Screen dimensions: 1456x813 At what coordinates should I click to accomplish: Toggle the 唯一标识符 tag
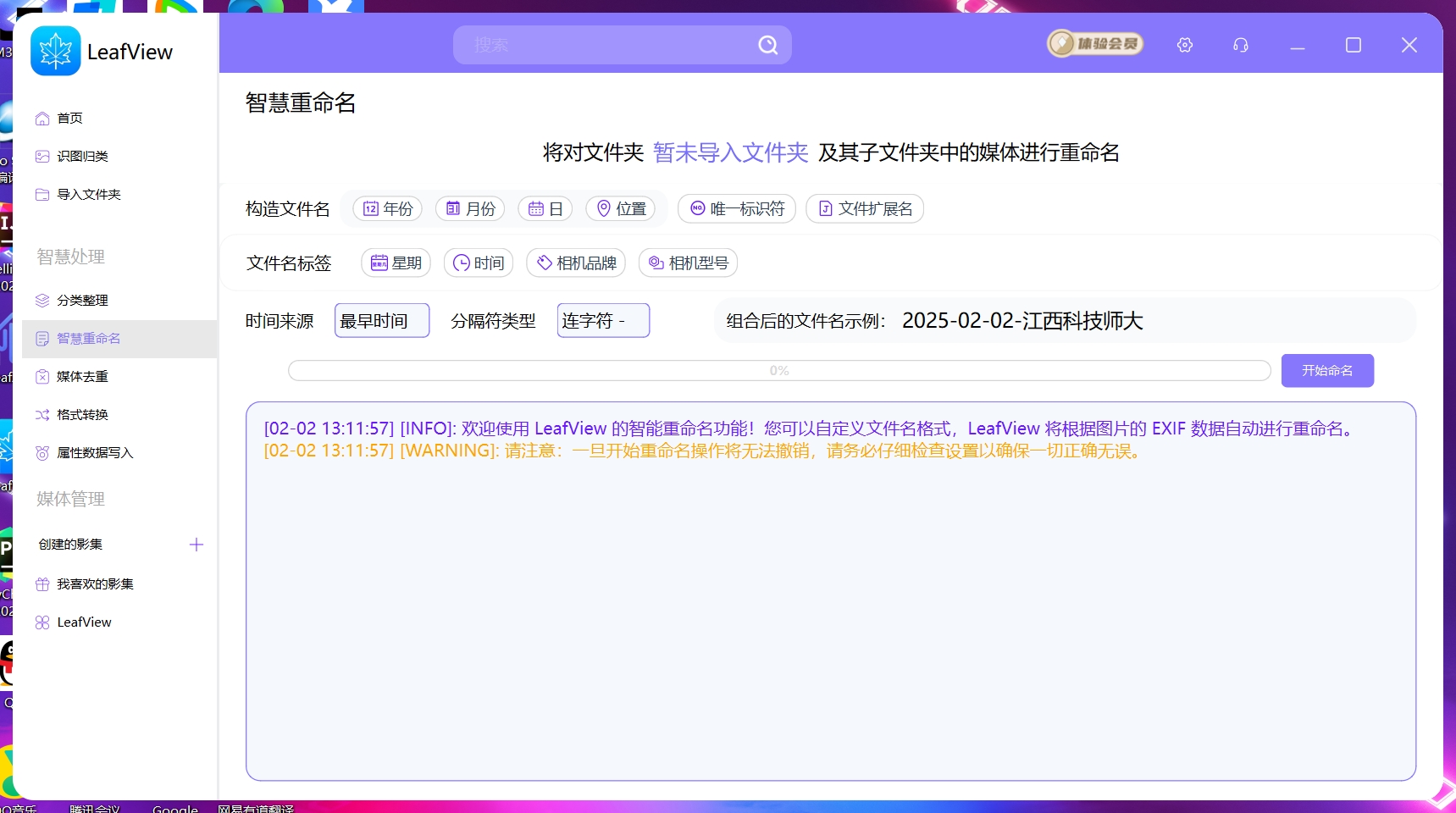tap(737, 208)
